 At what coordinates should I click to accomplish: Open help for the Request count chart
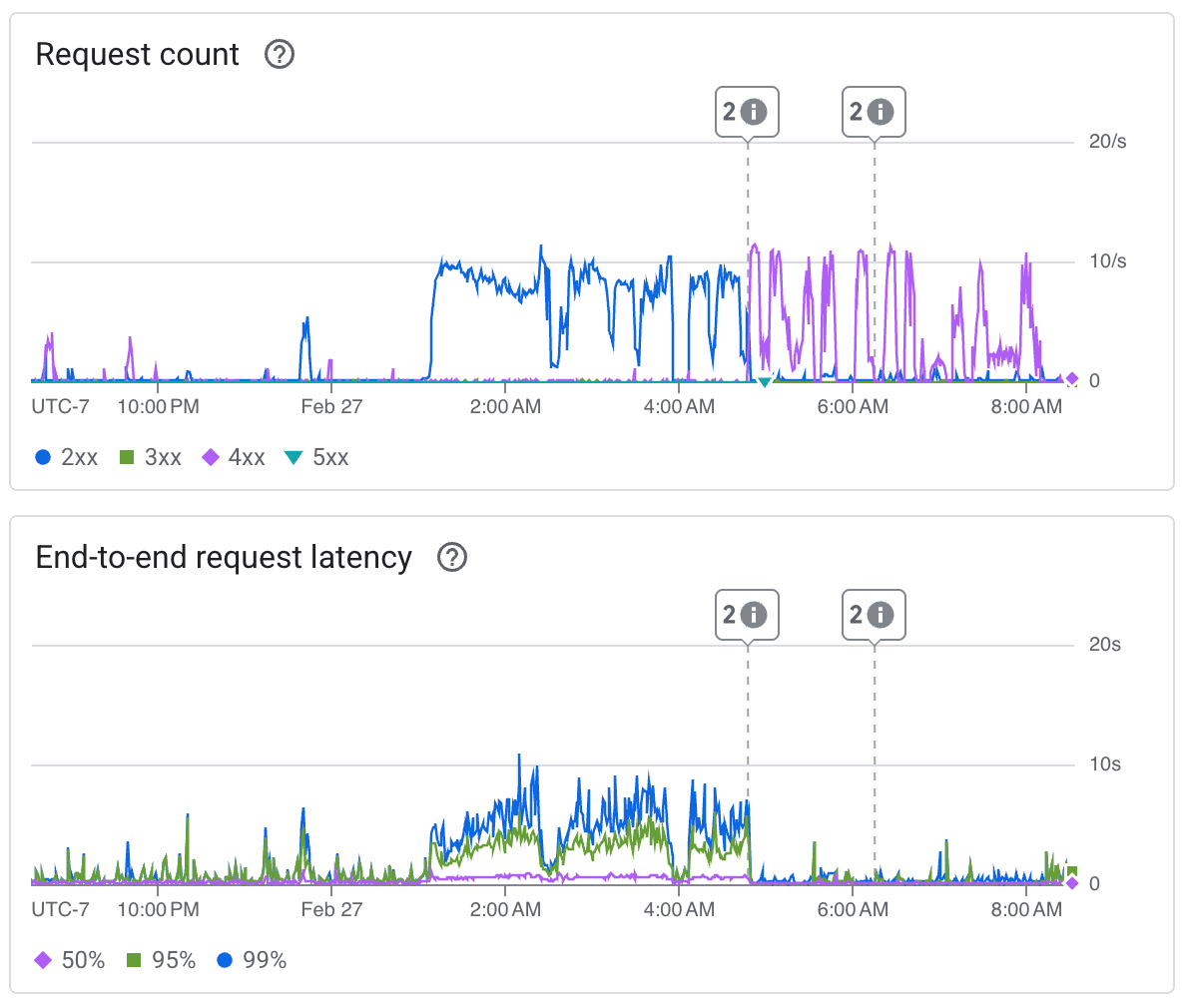(280, 55)
